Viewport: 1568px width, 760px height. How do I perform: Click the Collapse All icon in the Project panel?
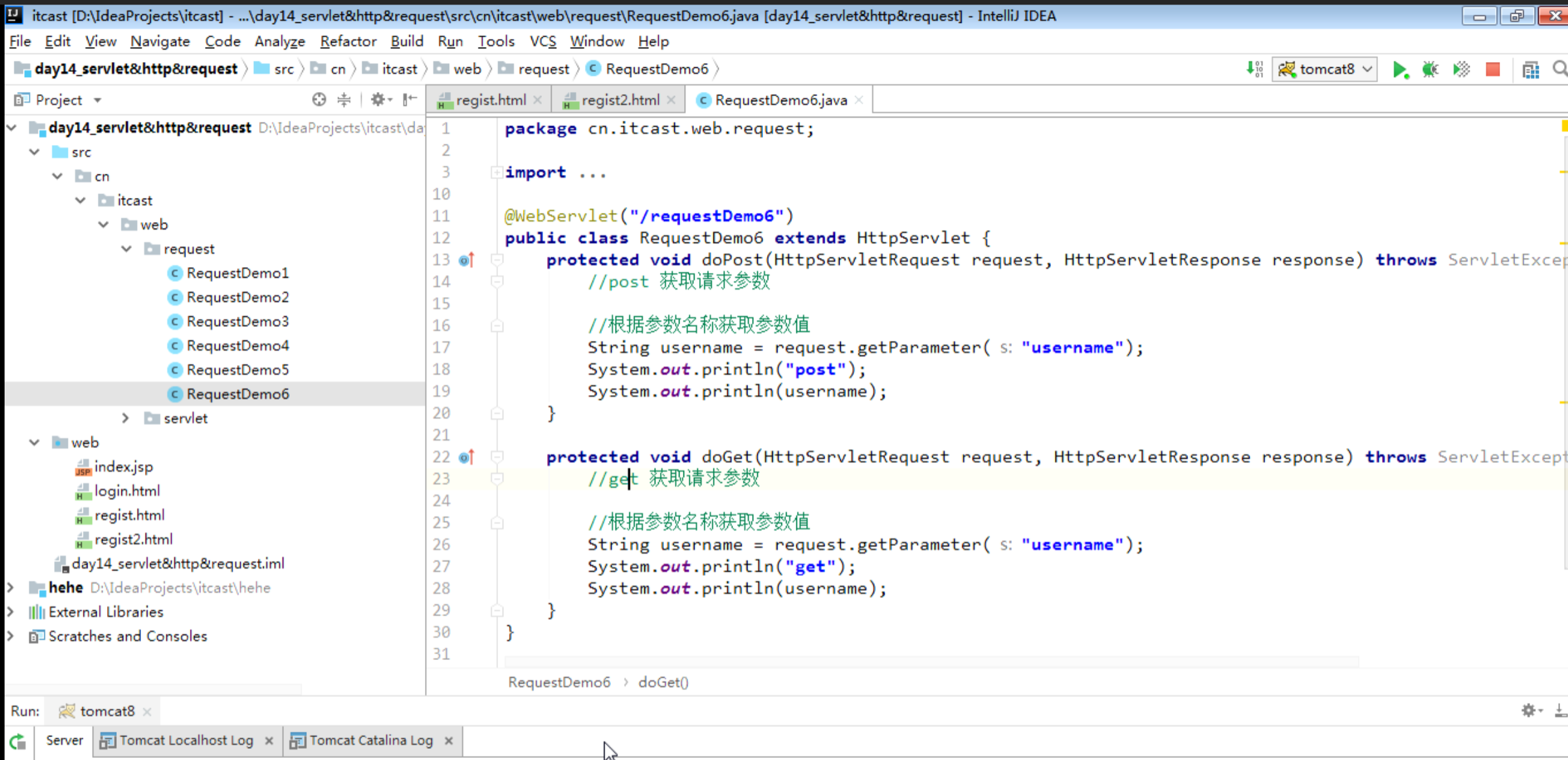coord(344,99)
